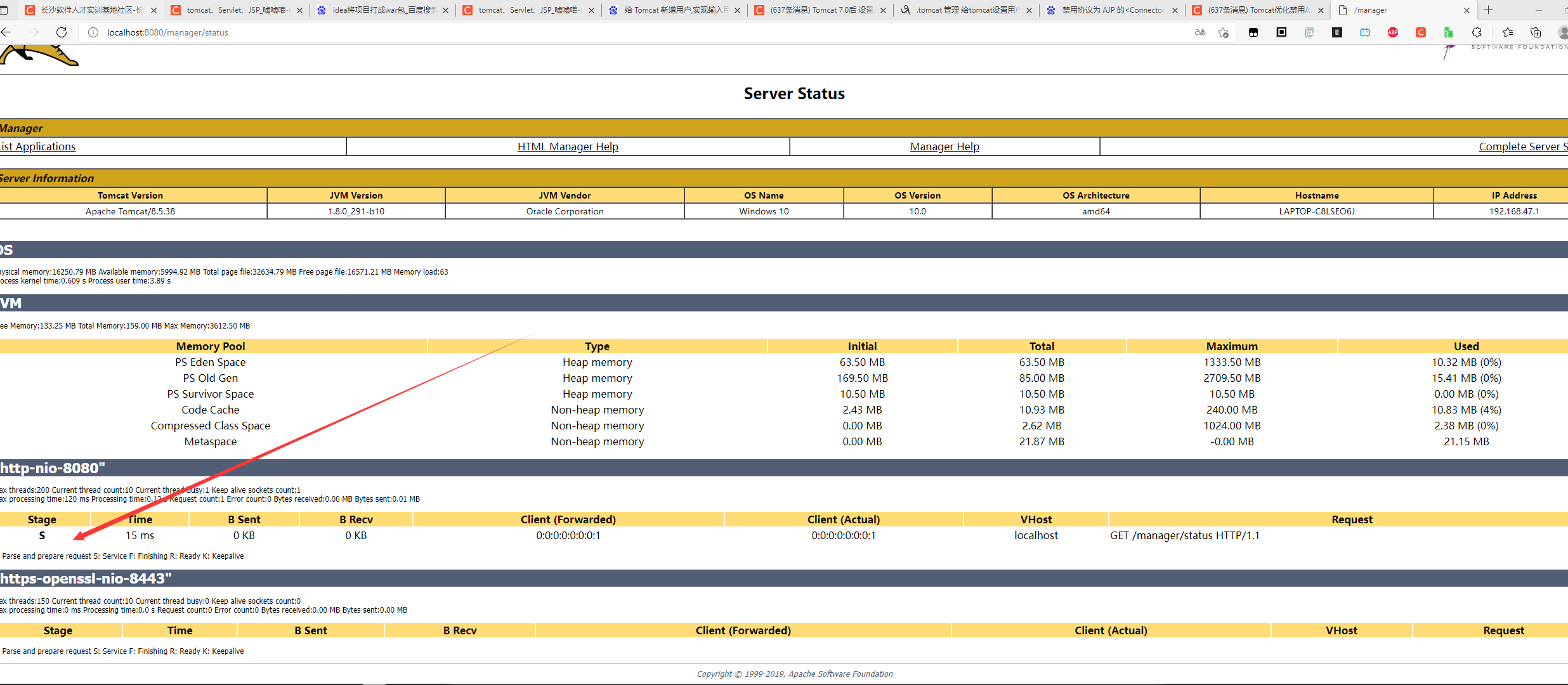Click the 15 ms time cell

point(140,535)
